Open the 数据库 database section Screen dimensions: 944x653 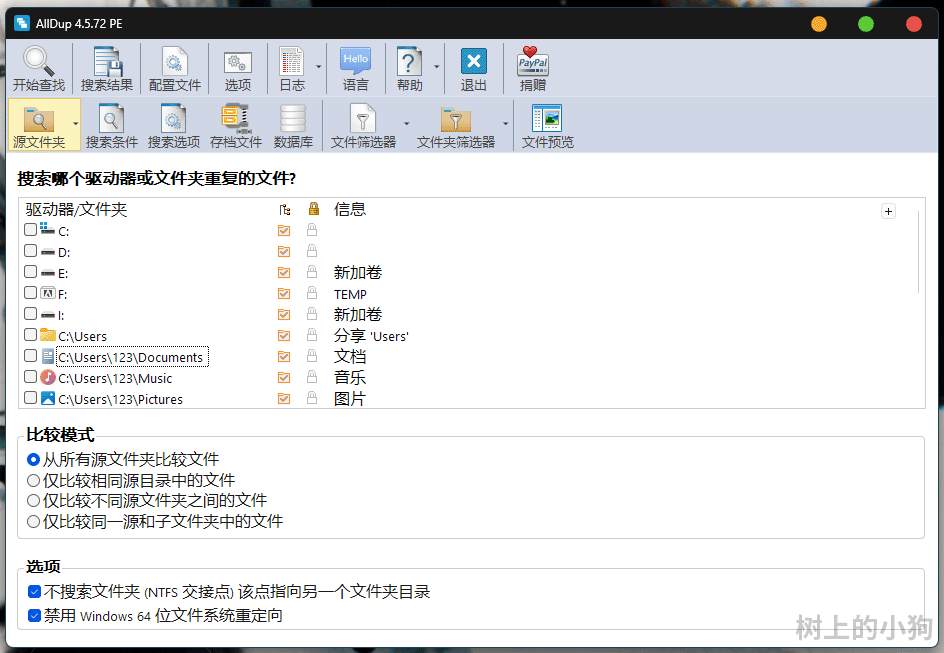point(293,126)
